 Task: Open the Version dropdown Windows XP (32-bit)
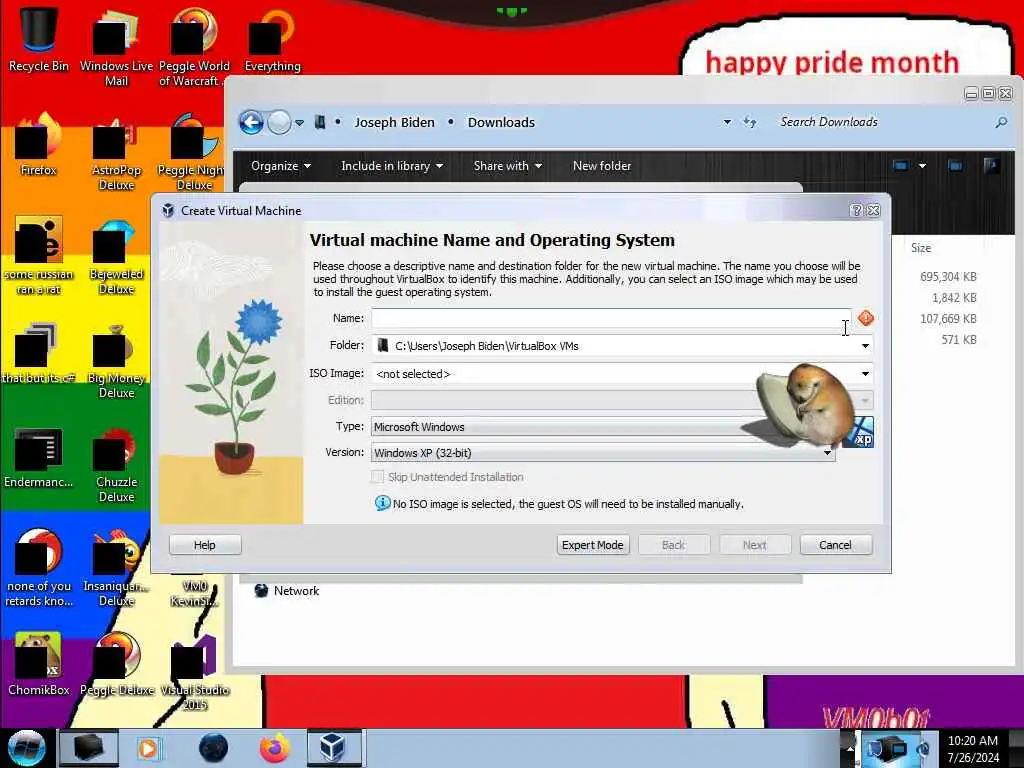[x=603, y=453]
